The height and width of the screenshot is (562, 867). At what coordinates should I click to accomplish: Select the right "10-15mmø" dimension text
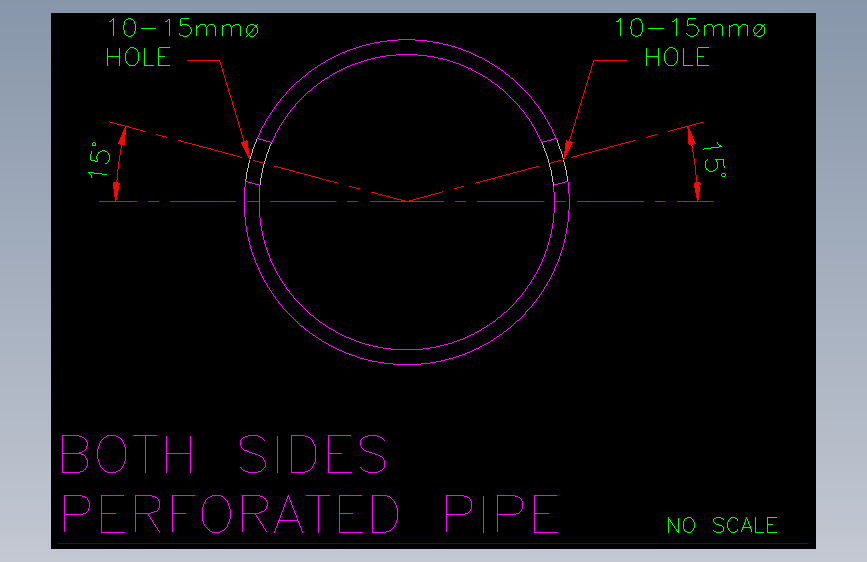[691, 28]
